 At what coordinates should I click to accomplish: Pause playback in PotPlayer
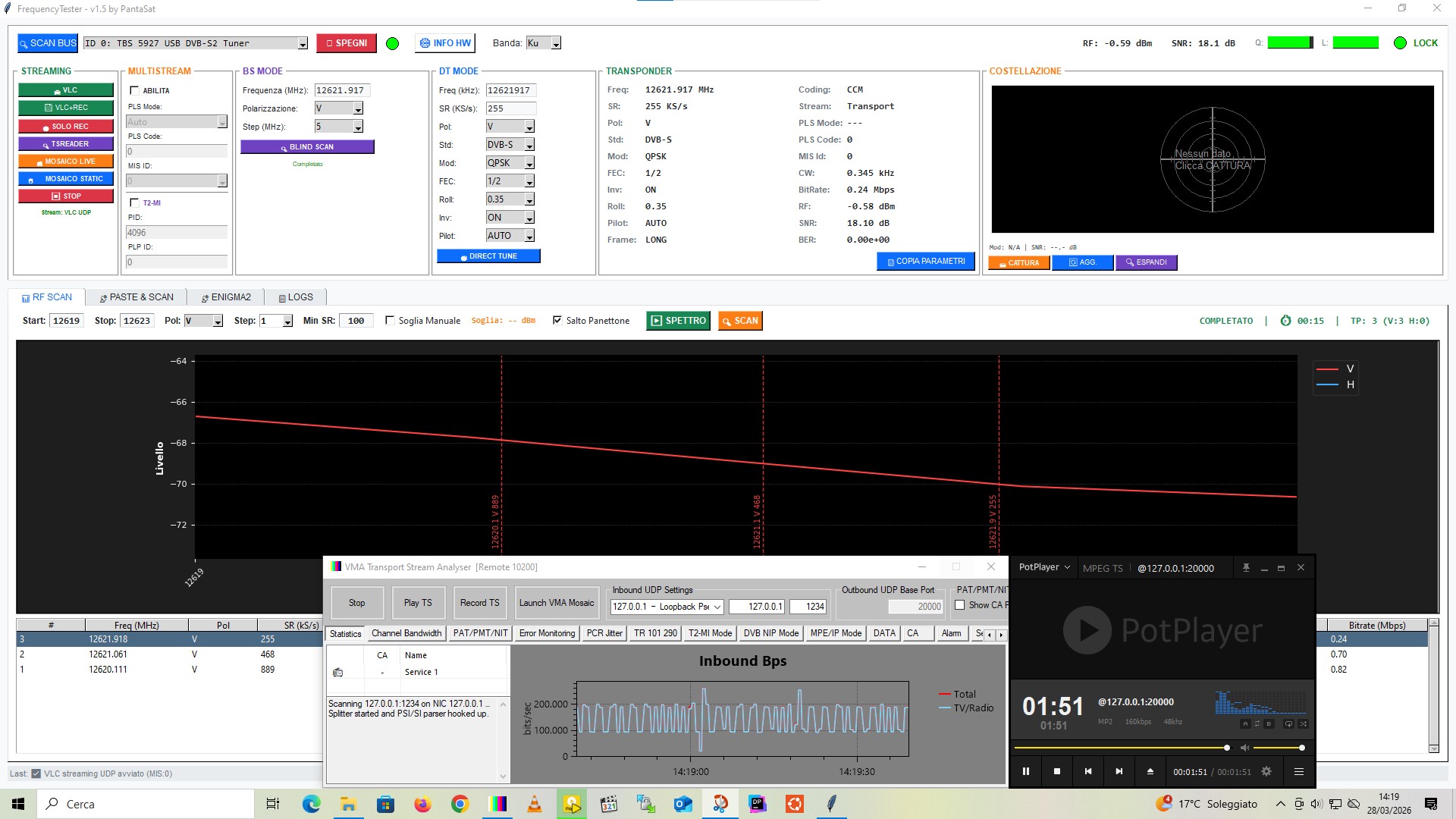(x=1026, y=771)
